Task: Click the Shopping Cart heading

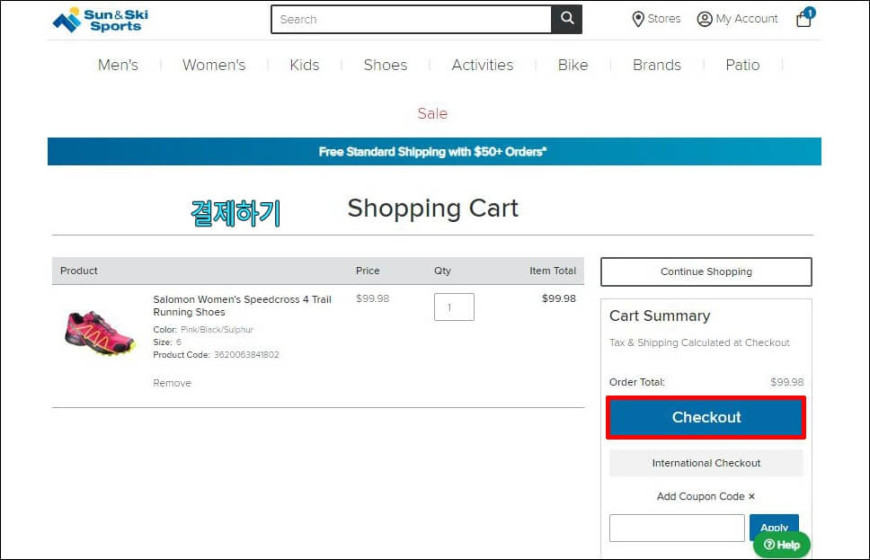Action: pos(433,208)
